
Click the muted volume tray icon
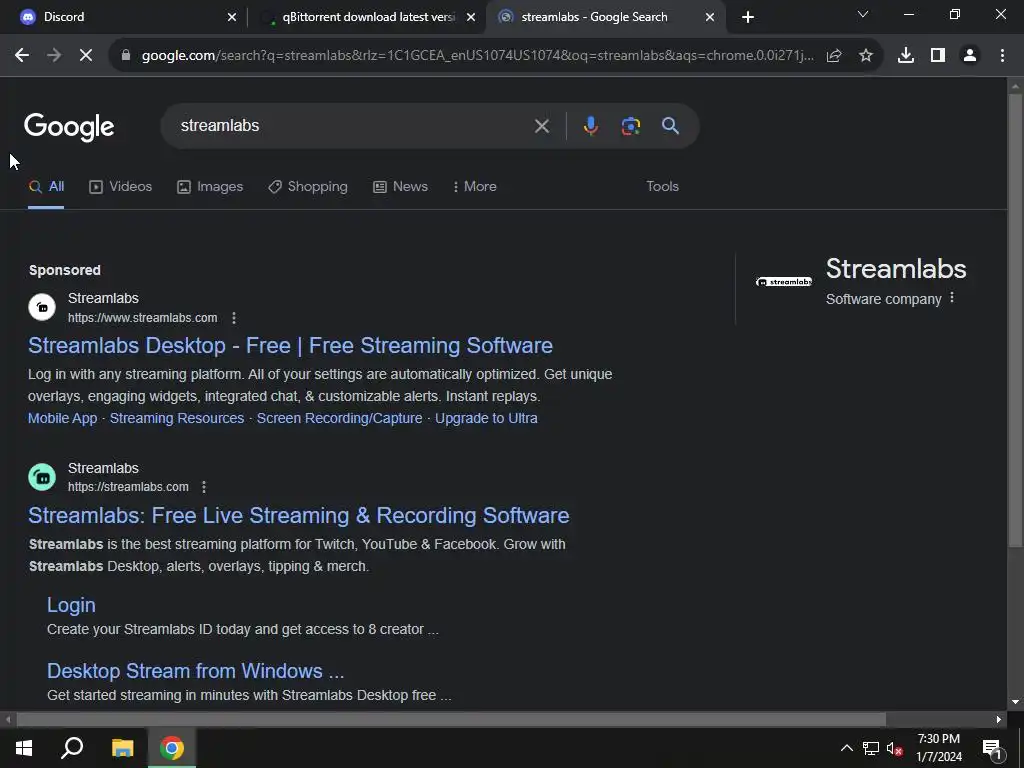[x=895, y=748]
